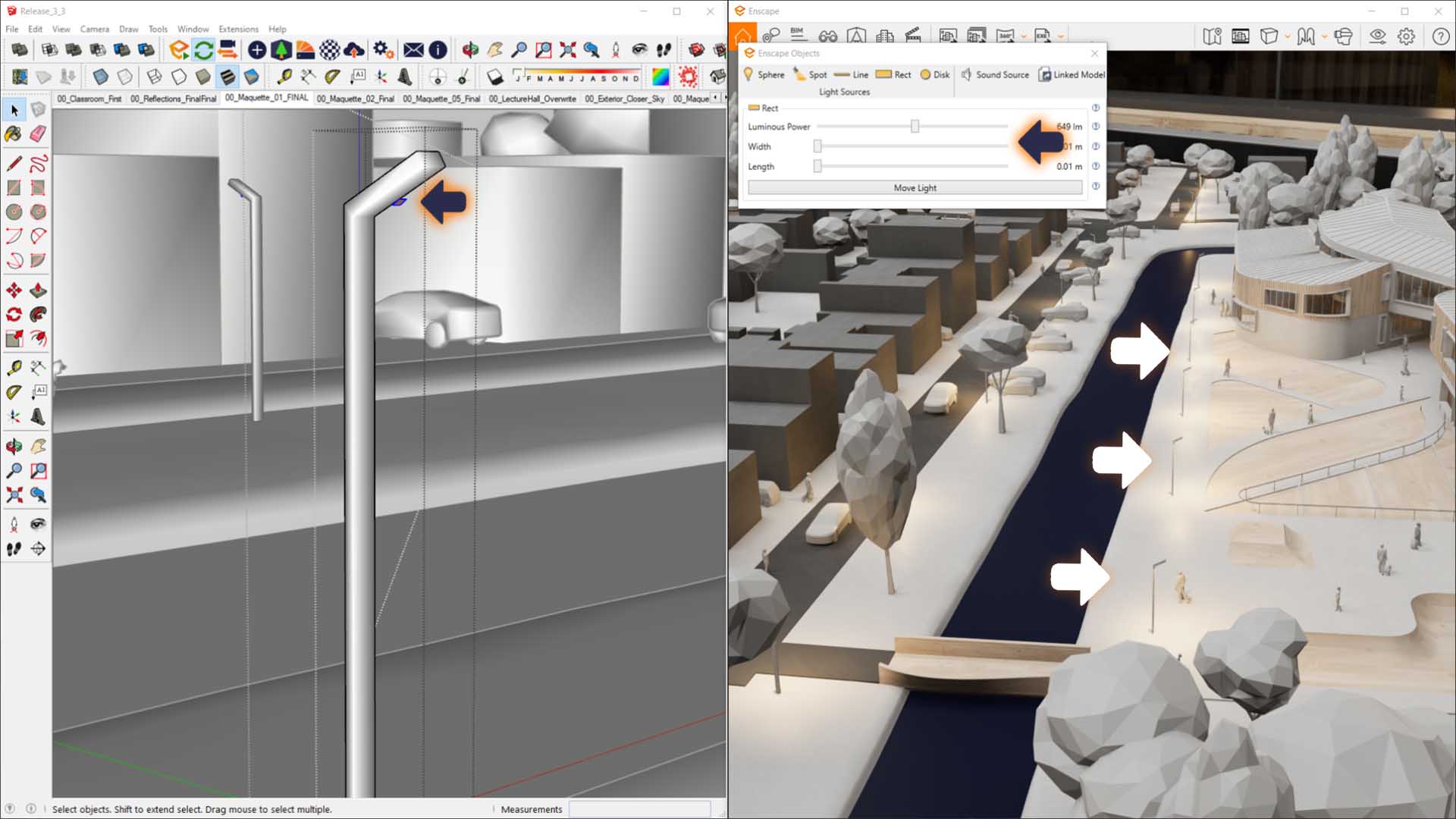Open Enscape help question mark icon
1456x819 pixels.
coord(1440,36)
